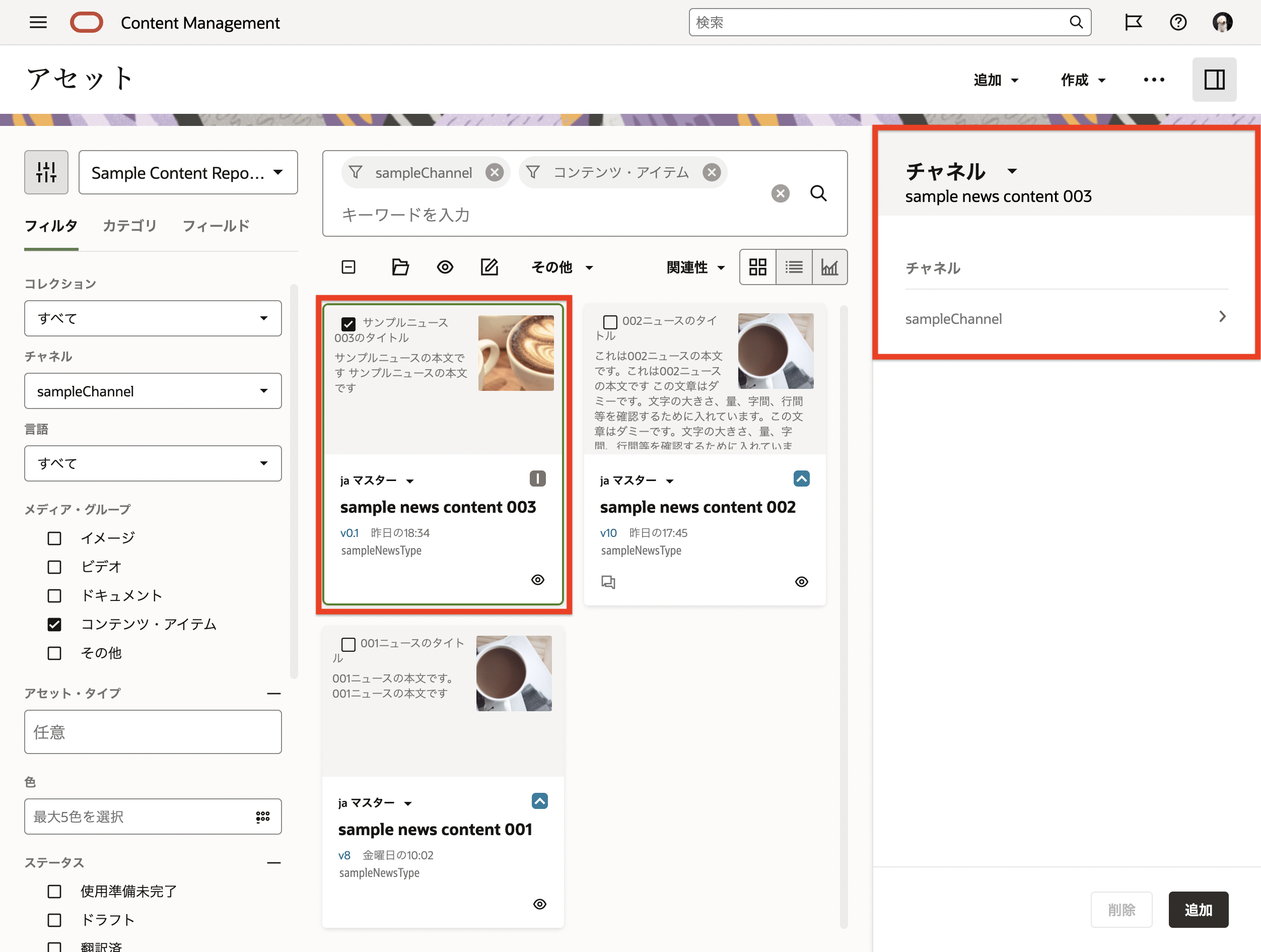
Task: Open the 追加 dropdown in header
Action: click(995, 80)
